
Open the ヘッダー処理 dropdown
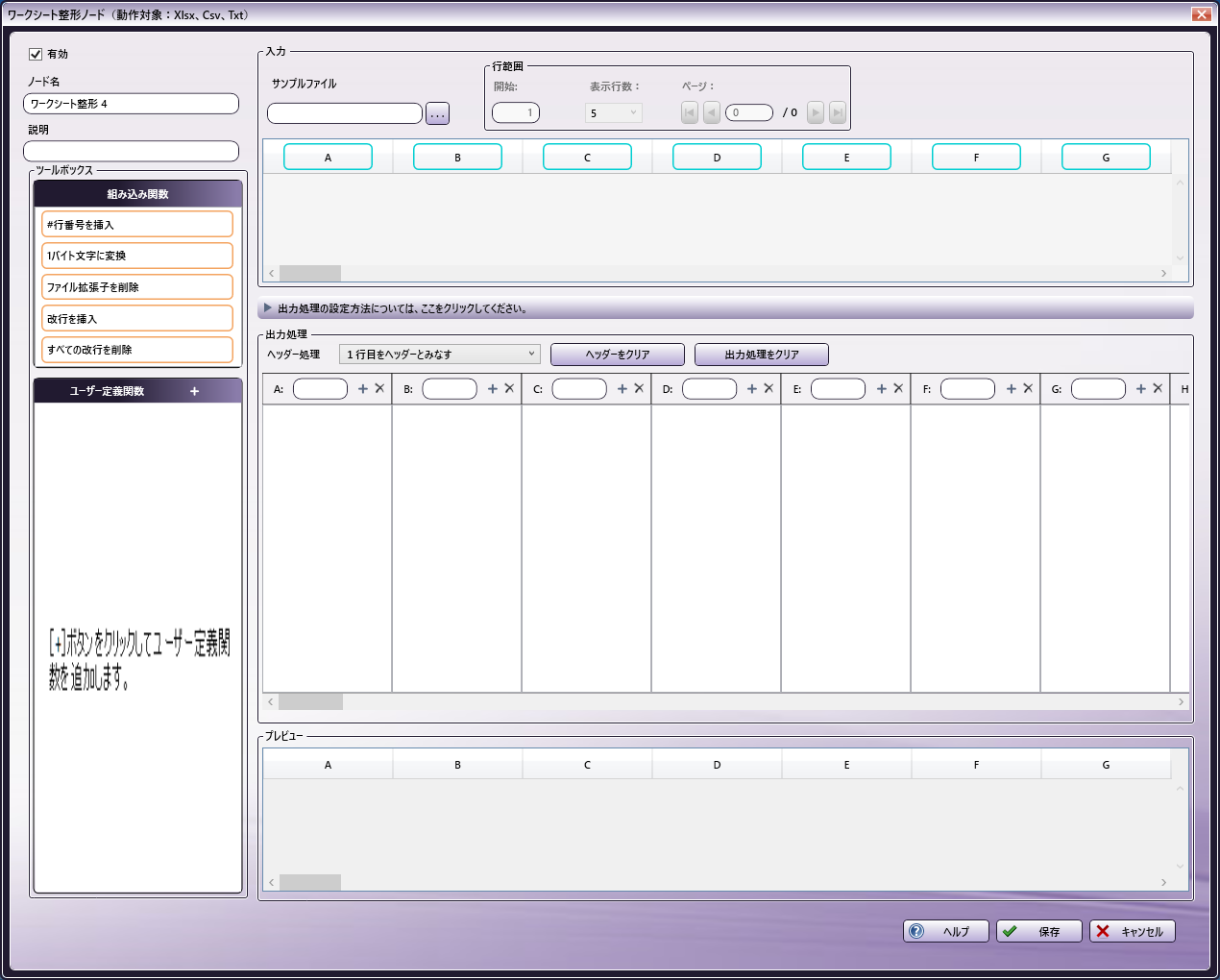[x=440, y=354]
